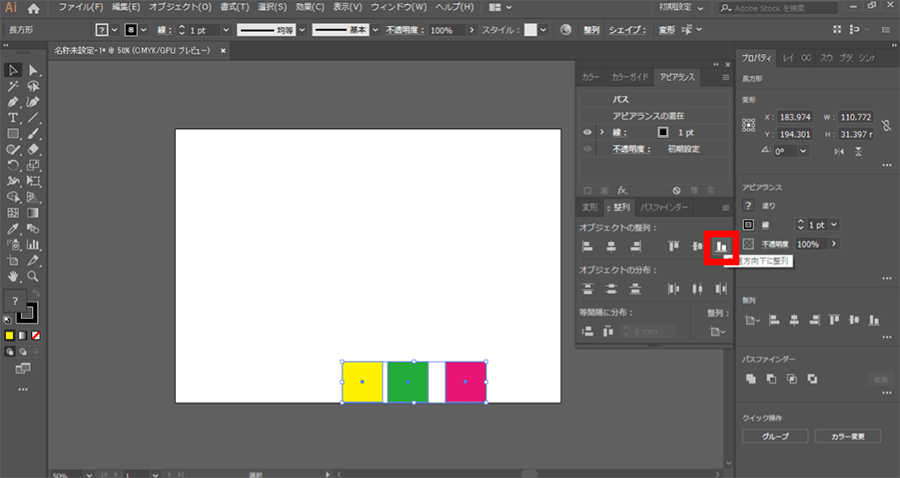Screen dimensions: 900x478
Task: Click the Home icon beside the Ai logo
Action: (x=33, y=8)
